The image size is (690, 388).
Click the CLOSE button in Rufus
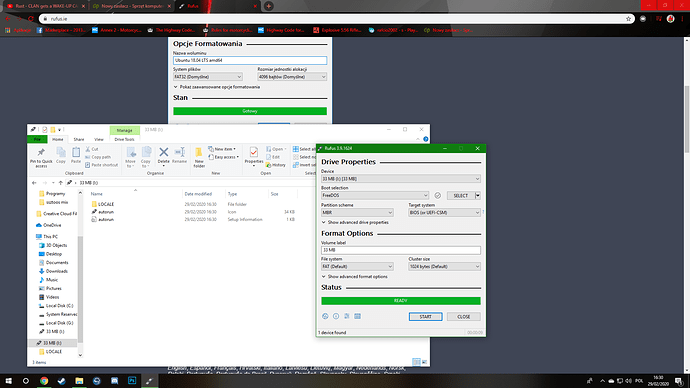(x=463, y=317)
